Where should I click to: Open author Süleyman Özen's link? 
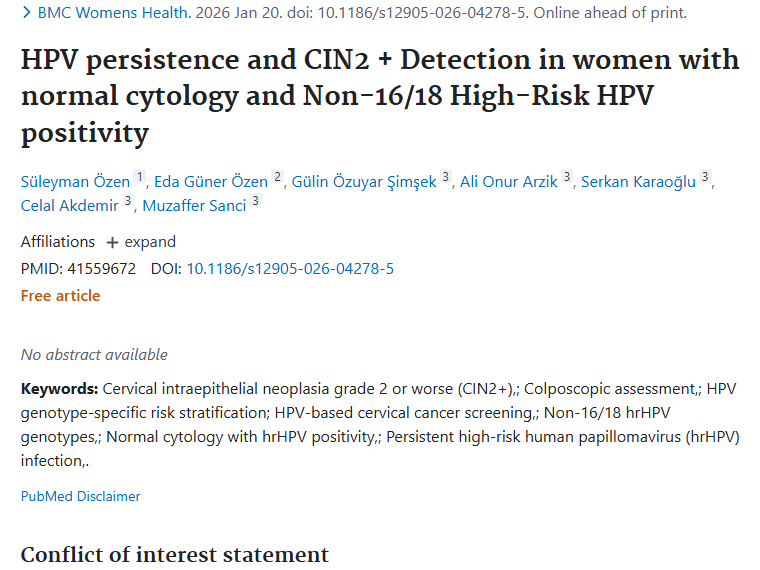coord(75,181)
